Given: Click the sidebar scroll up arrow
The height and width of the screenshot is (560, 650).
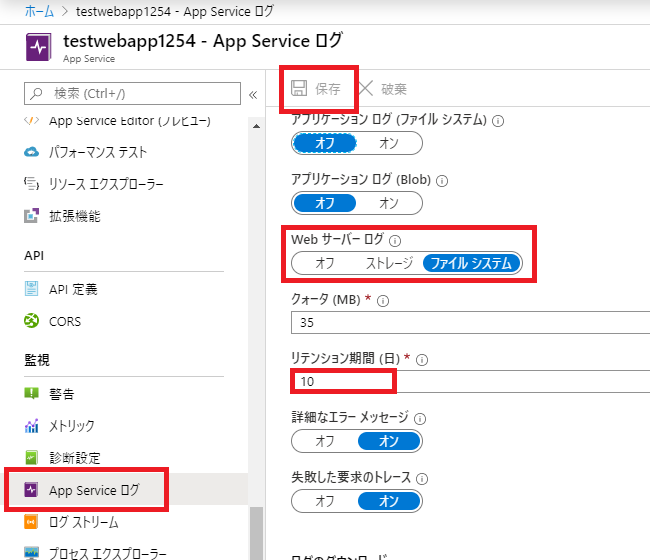Looking at the screenshot, I should click(x=256, y=126).
